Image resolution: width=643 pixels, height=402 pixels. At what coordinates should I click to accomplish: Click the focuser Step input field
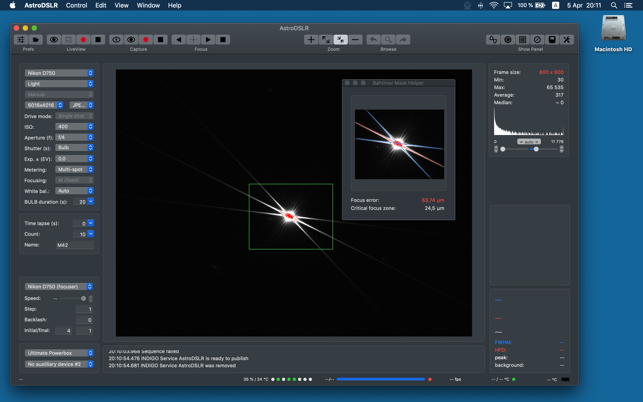coord(84,309)
